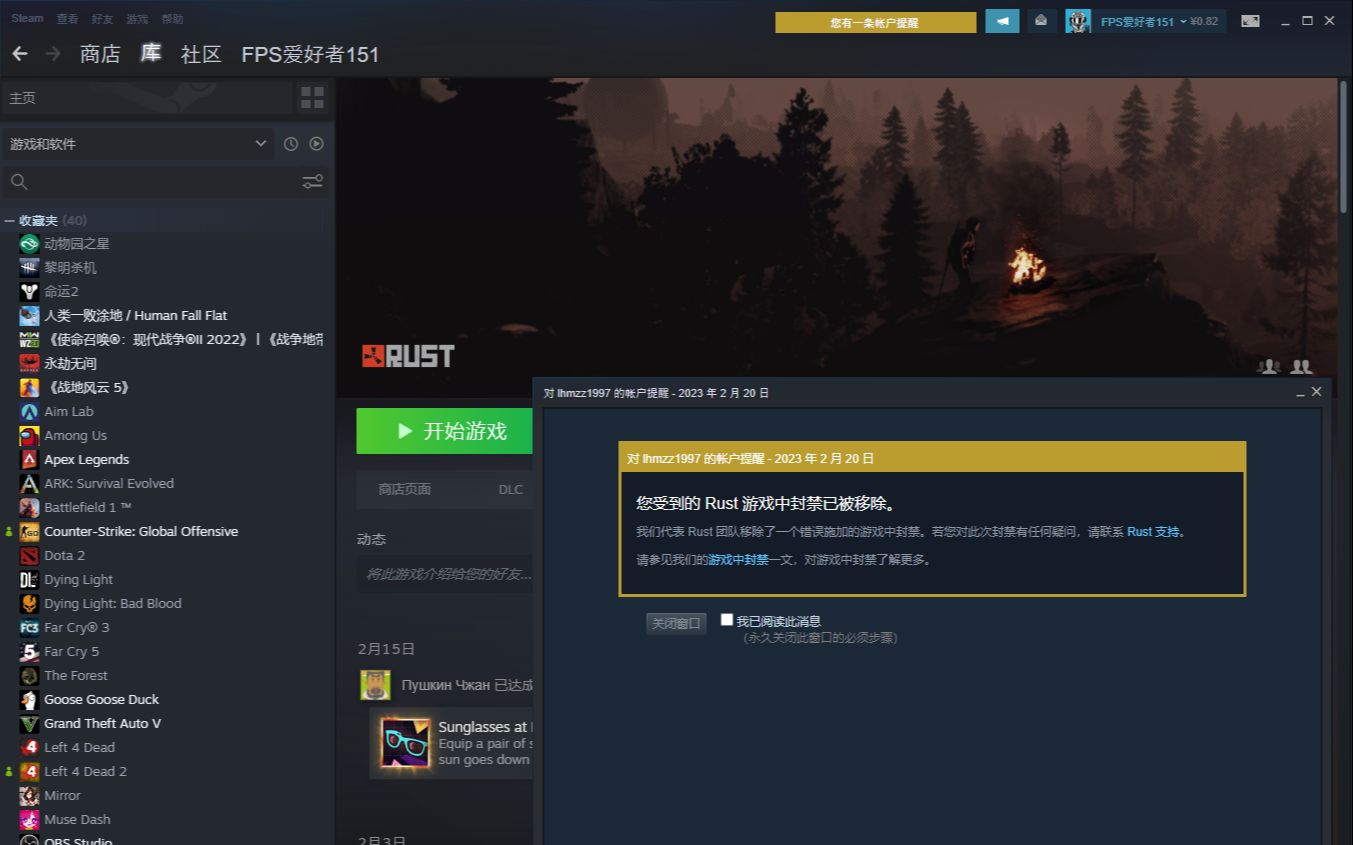
Task: Expand the 游戏和软件 dropdown
Action: (138, 144)
